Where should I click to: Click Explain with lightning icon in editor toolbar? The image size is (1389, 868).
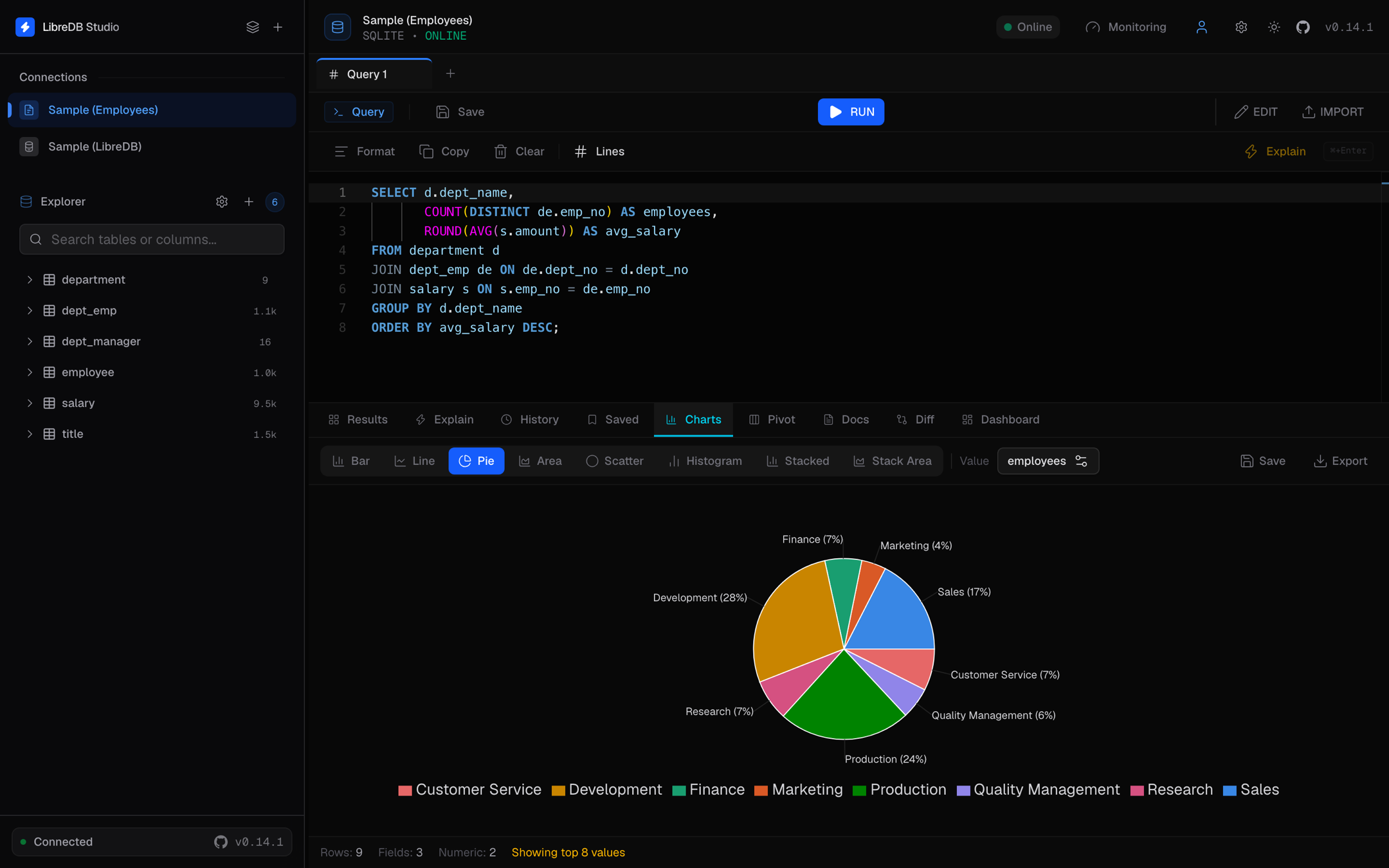pyautogui.click(x=1275, y=152)
